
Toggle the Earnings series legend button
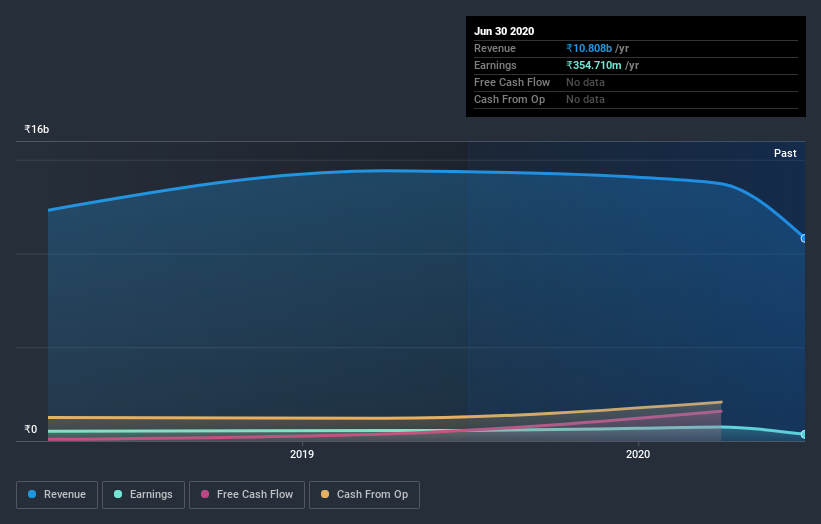pyautogui.click(x=143, y=495)
